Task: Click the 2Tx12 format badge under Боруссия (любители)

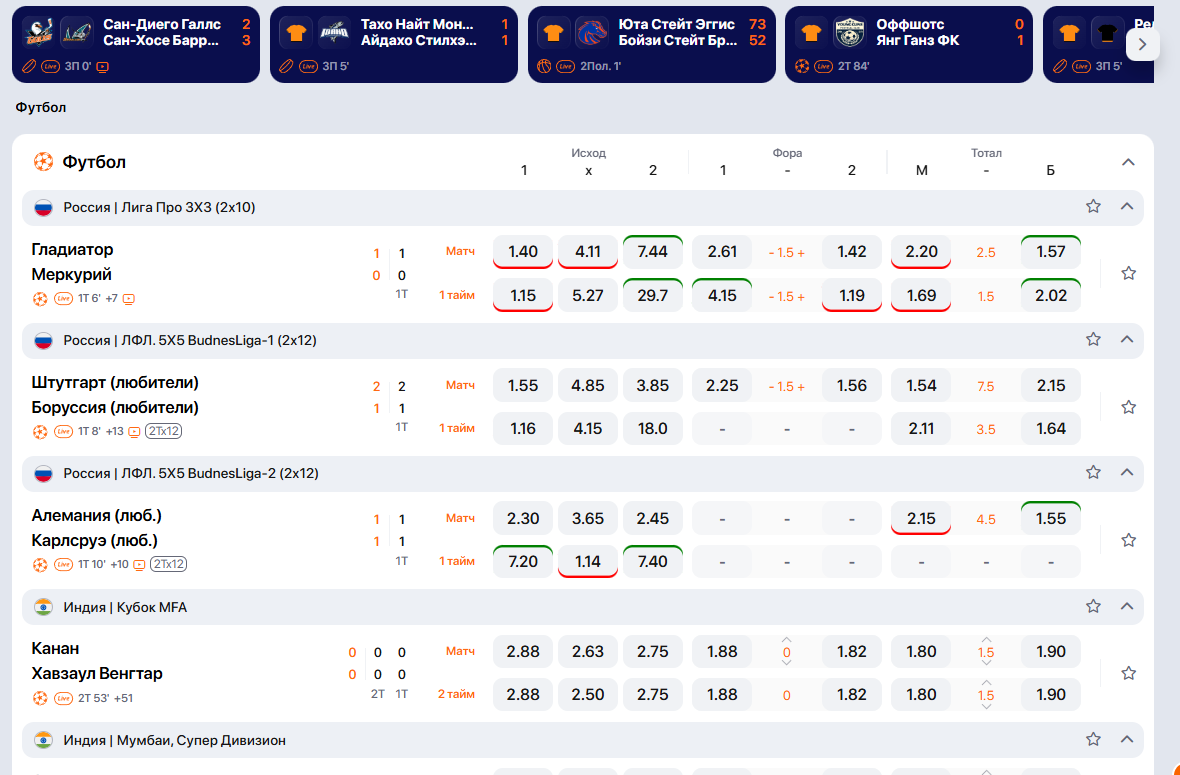Action: pos(164,431)
